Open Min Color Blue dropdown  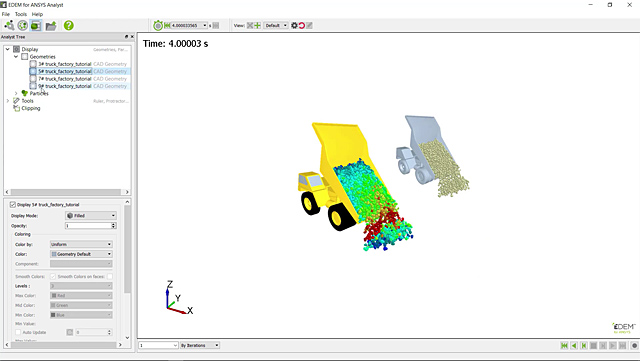(x=81, y=315)
